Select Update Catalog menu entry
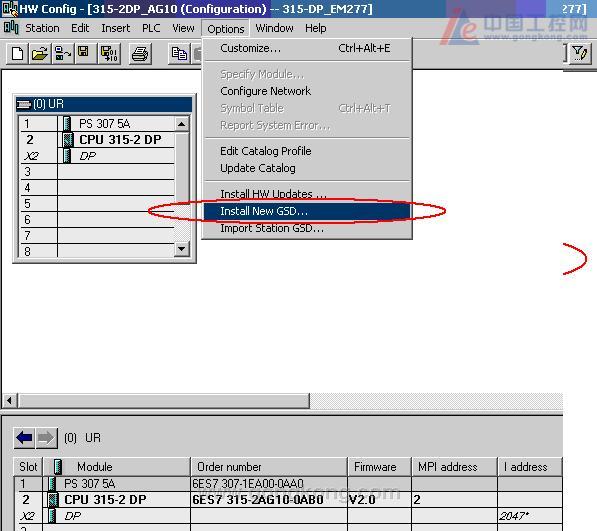Viewport: 597px width, 531px height. point(307,168)
